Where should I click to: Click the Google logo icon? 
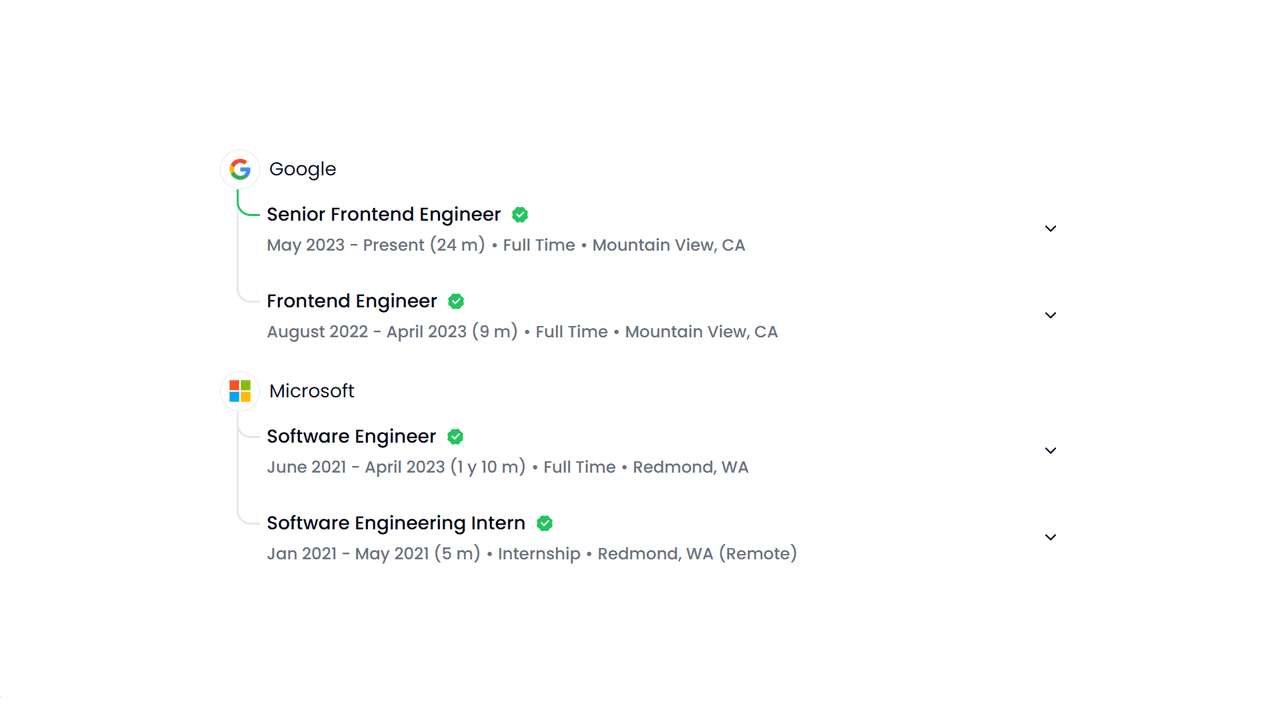pyautogui.click(x=240, y=169)
